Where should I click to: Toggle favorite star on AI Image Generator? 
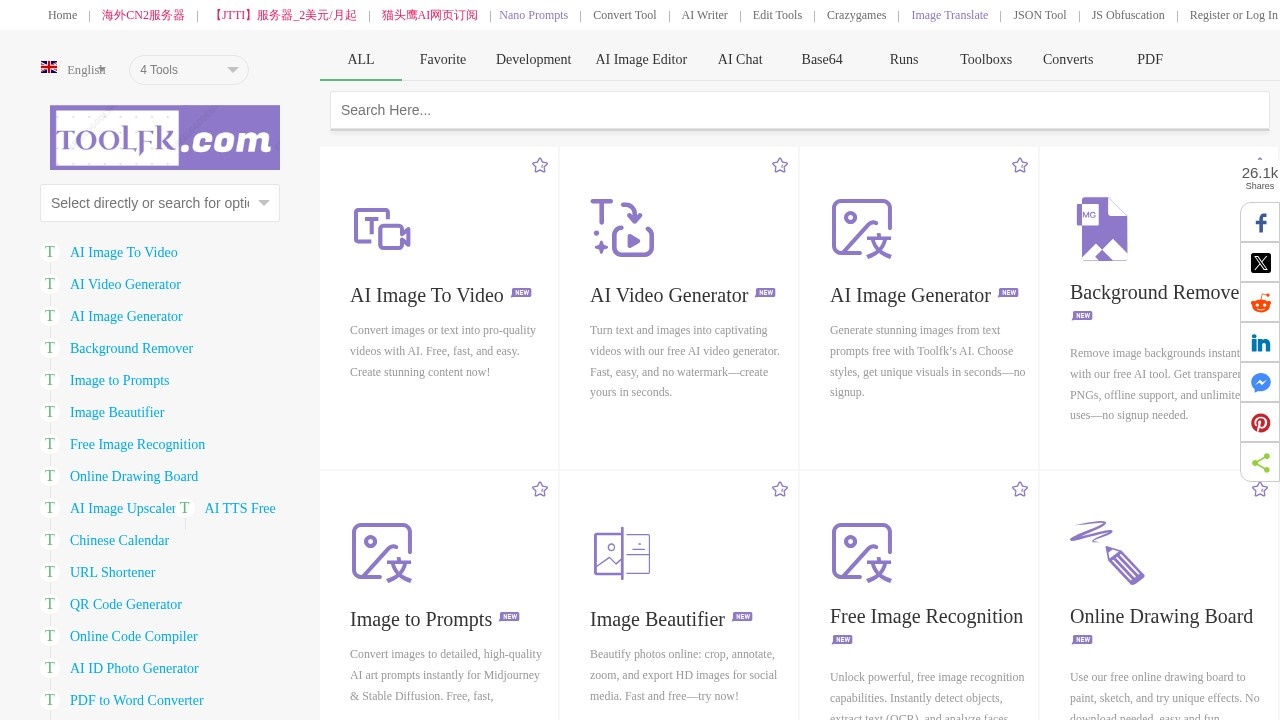[x=1020, y=165]
